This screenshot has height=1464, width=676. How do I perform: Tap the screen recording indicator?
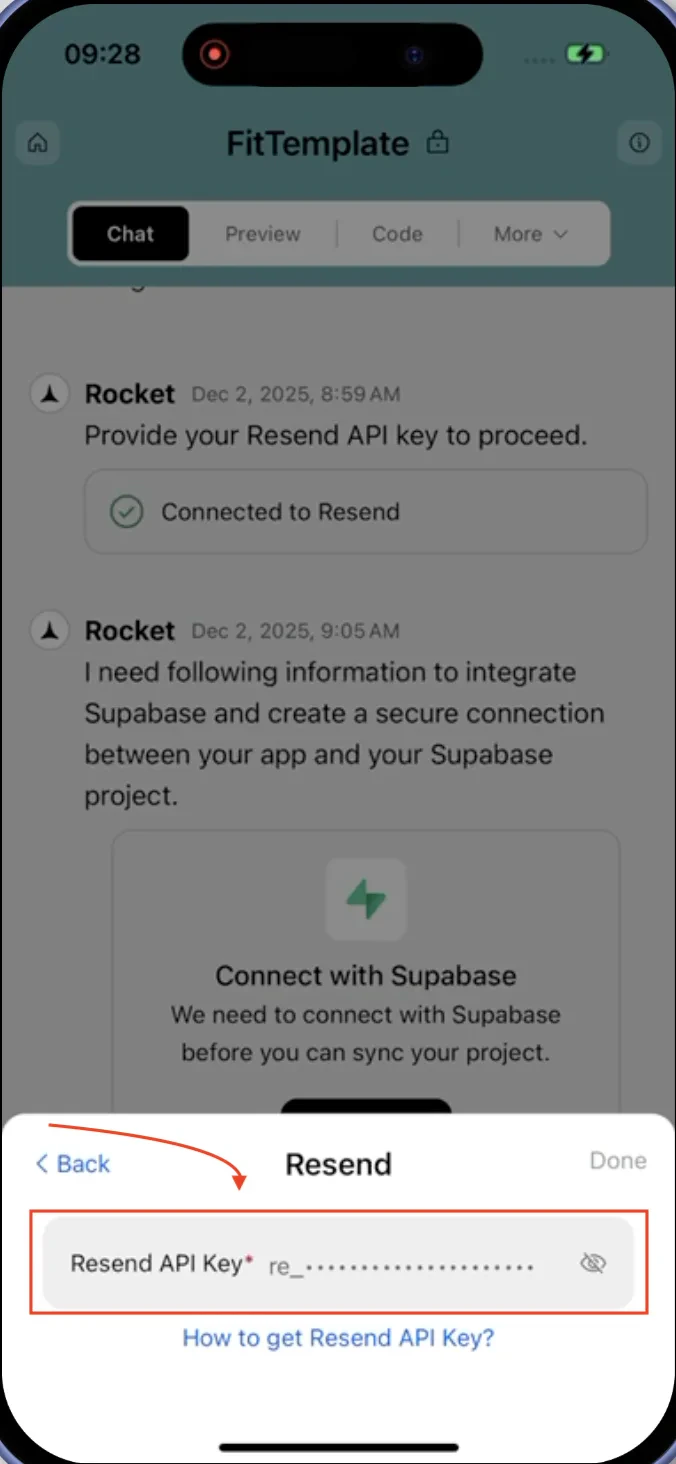tap(214, 55)
